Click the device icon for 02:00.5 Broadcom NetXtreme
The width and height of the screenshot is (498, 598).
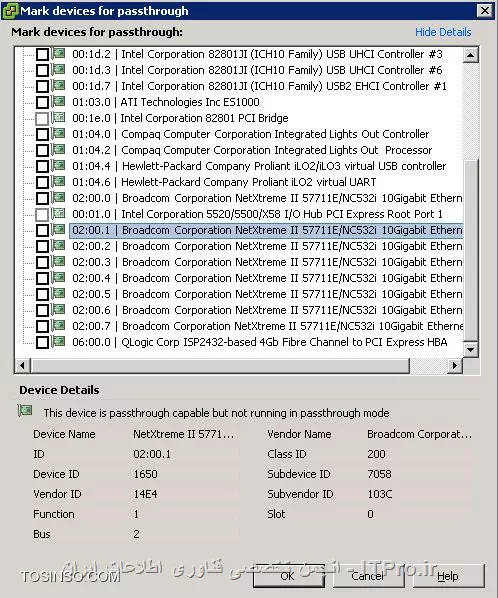58,294
